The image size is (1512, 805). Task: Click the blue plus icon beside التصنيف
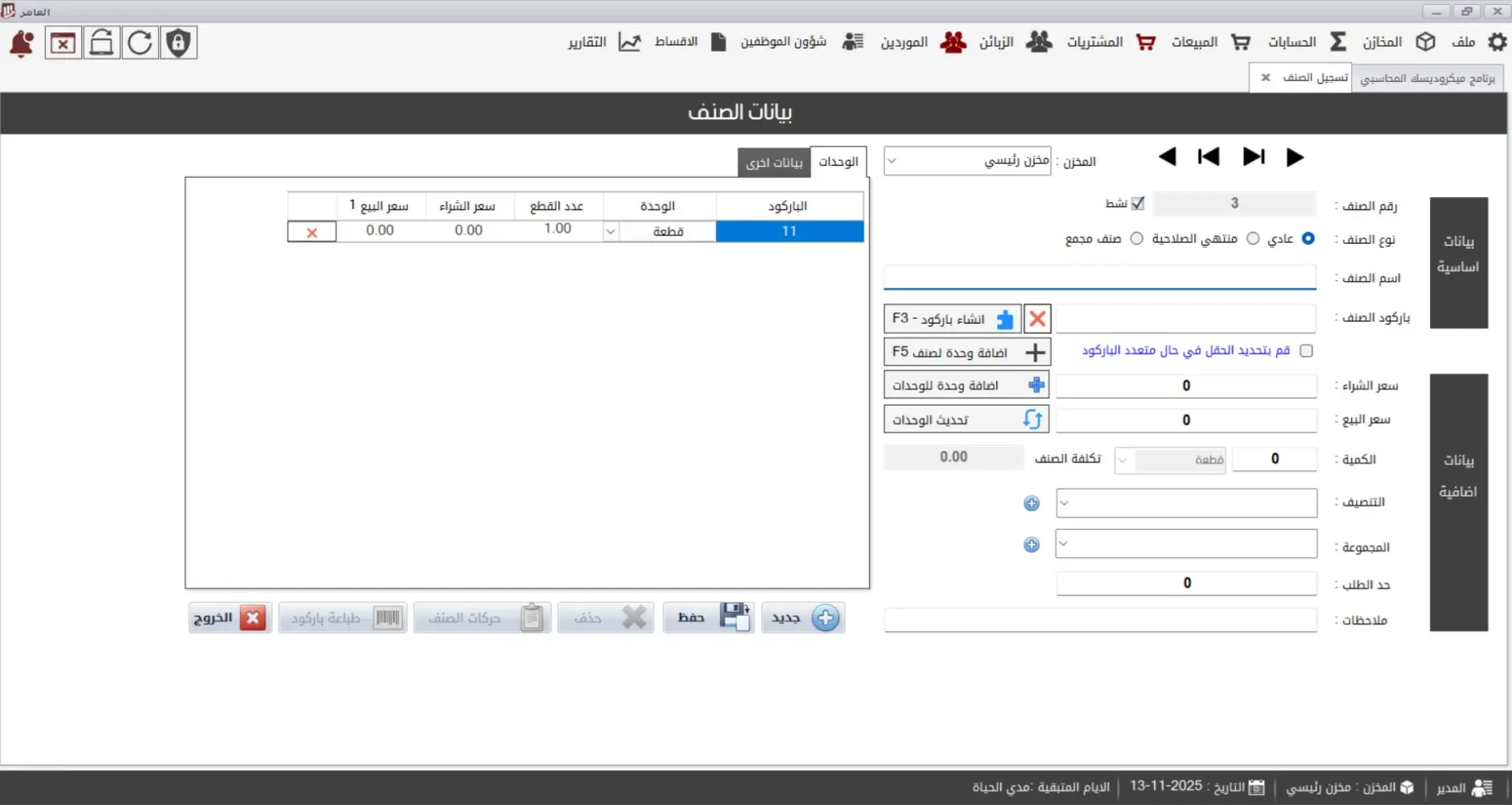click(1031, 502)
